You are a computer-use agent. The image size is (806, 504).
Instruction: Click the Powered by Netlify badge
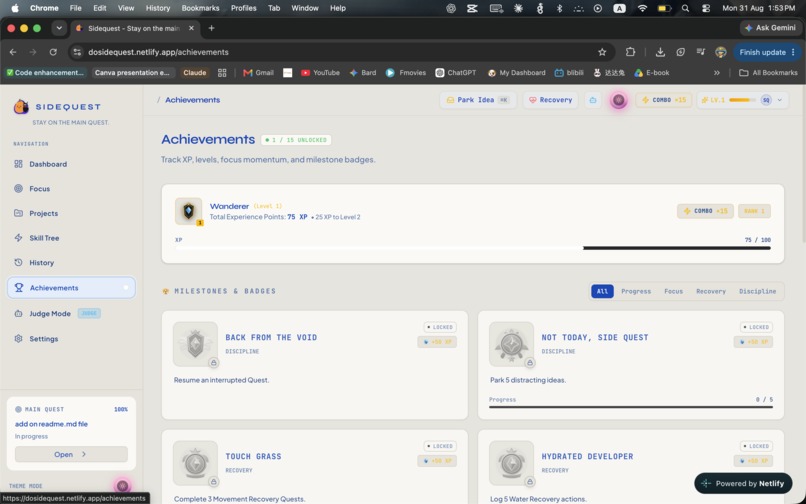pos(743,483)
